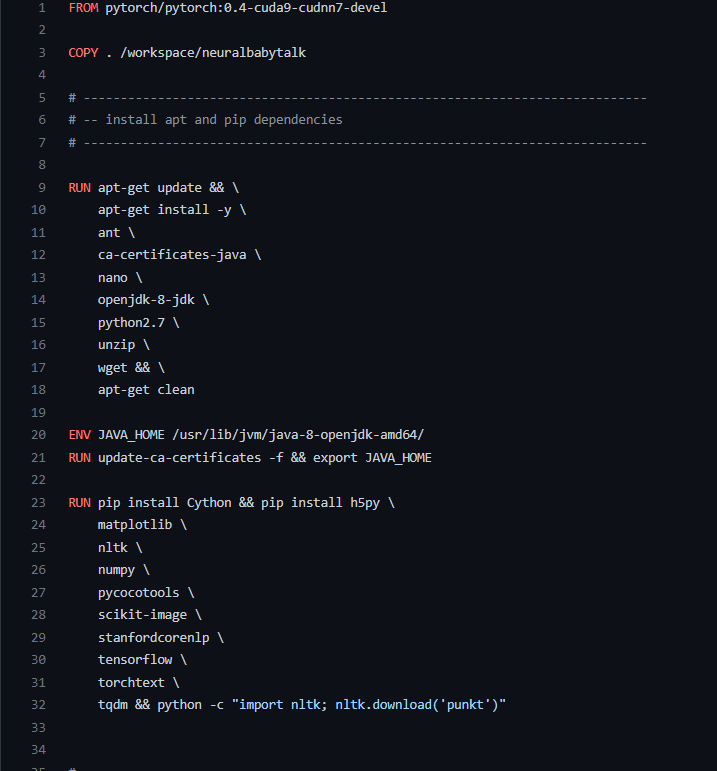Click line number 32 in the gutter
Viewport: 717px width, 771px height.
38,705
